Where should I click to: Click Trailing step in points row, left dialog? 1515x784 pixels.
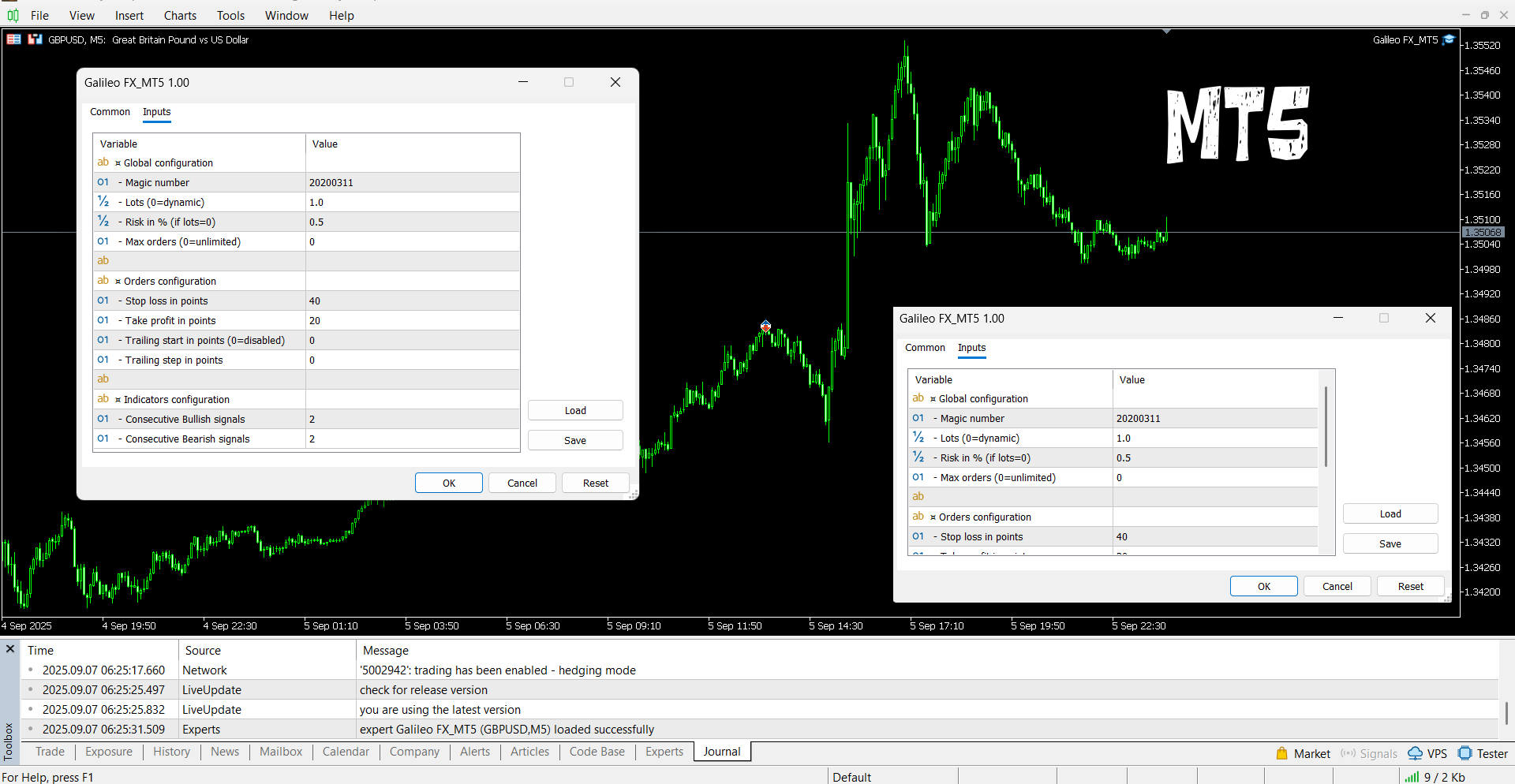[306, 360]
